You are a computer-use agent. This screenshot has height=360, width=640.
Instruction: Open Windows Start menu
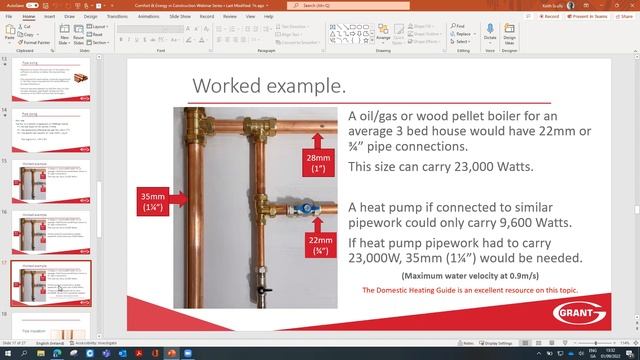click(x=7, y=353)
